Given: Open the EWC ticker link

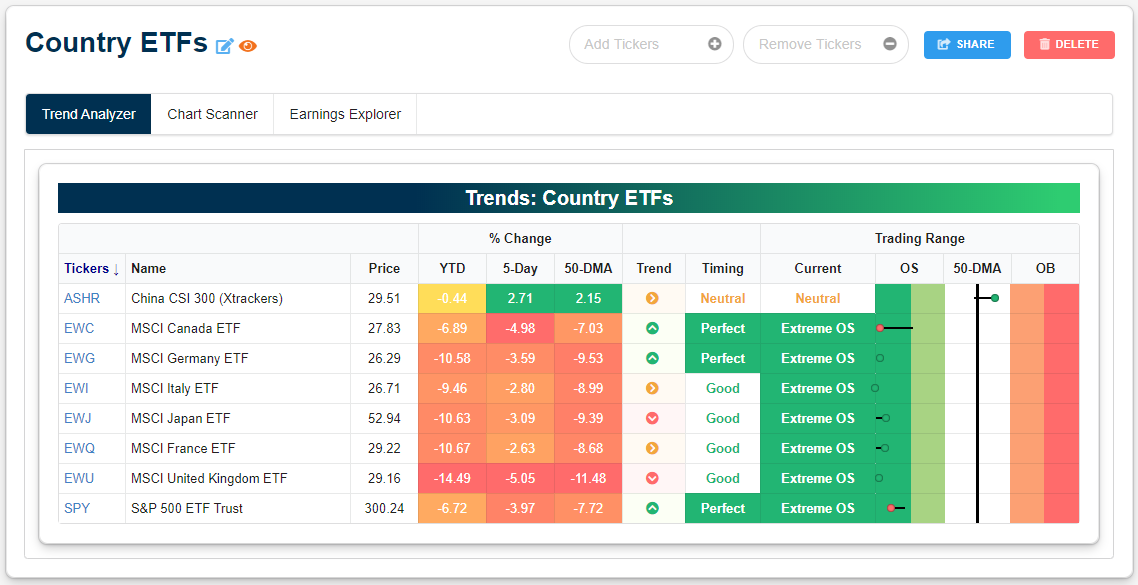Looking at the screenshot, I should [x=79, y=328].
